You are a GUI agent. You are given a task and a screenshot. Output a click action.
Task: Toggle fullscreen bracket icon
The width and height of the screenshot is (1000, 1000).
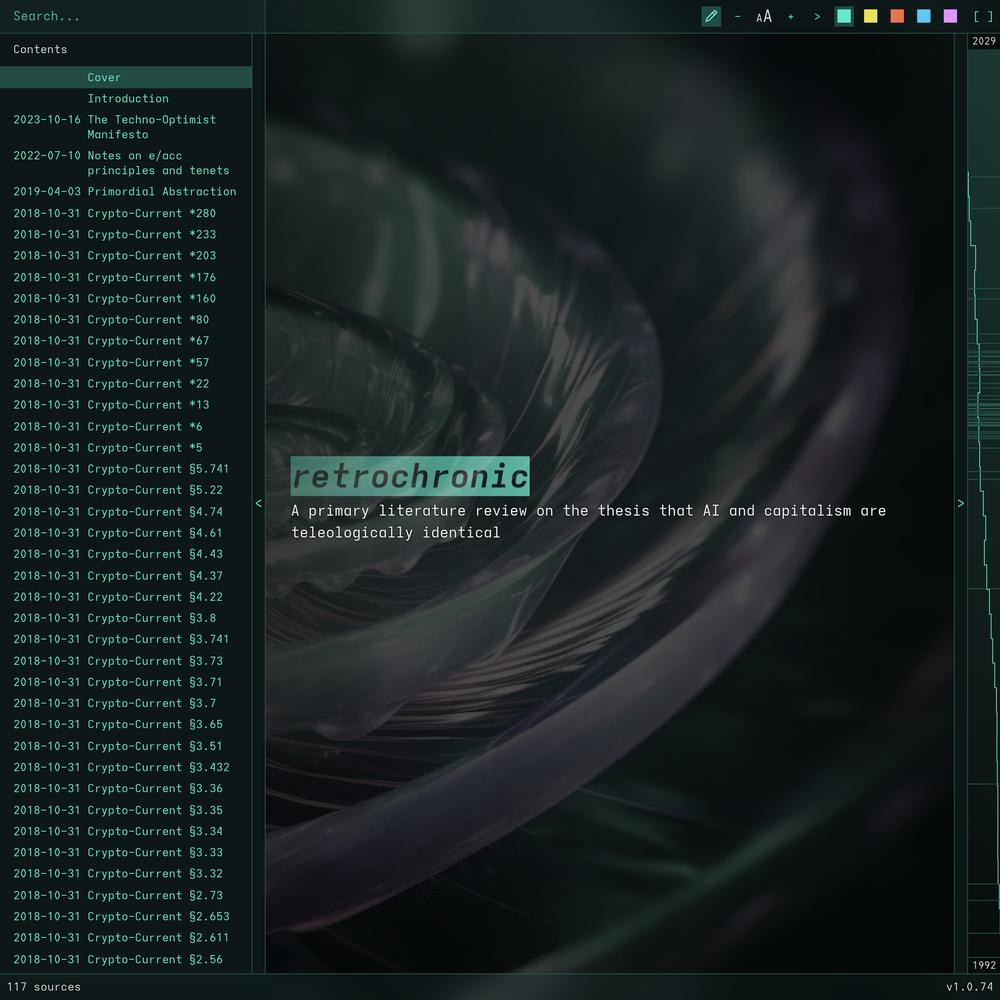click(x=983, y=17)
